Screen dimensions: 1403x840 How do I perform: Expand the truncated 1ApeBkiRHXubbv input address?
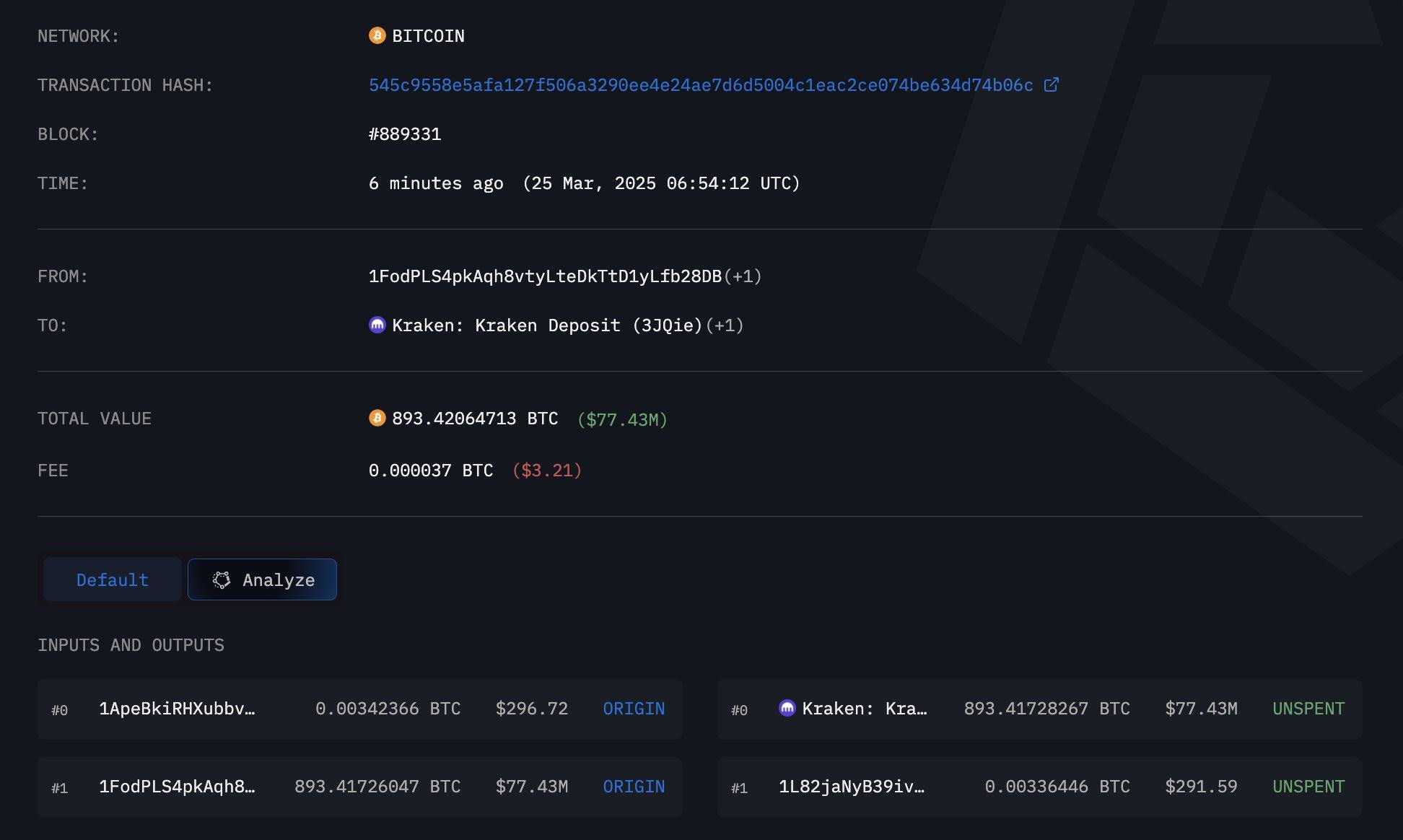point(178,709)
